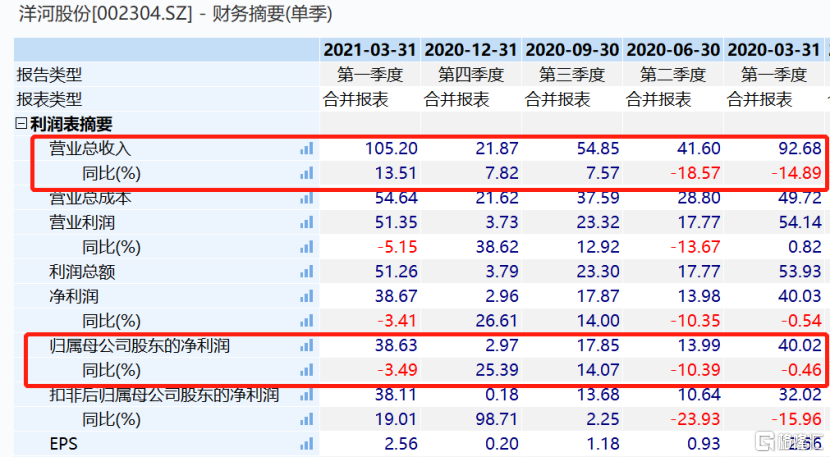The width and height of the screenshot is (830, 458).
Task: Open chart icon for 营业总收入 同比(%) row
Action: point(306,173)
